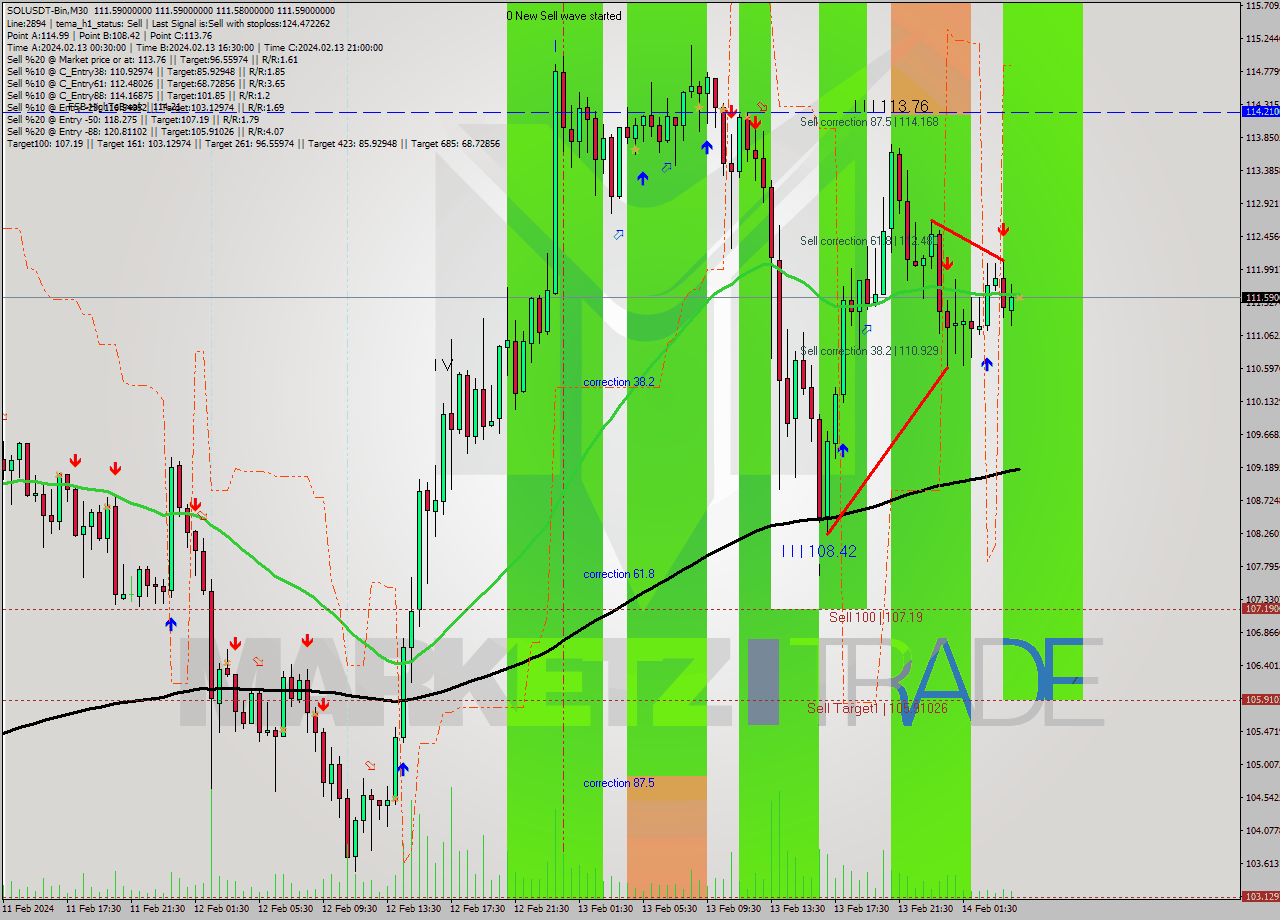Click the red 107.190 price tag

pos(1260,608)
